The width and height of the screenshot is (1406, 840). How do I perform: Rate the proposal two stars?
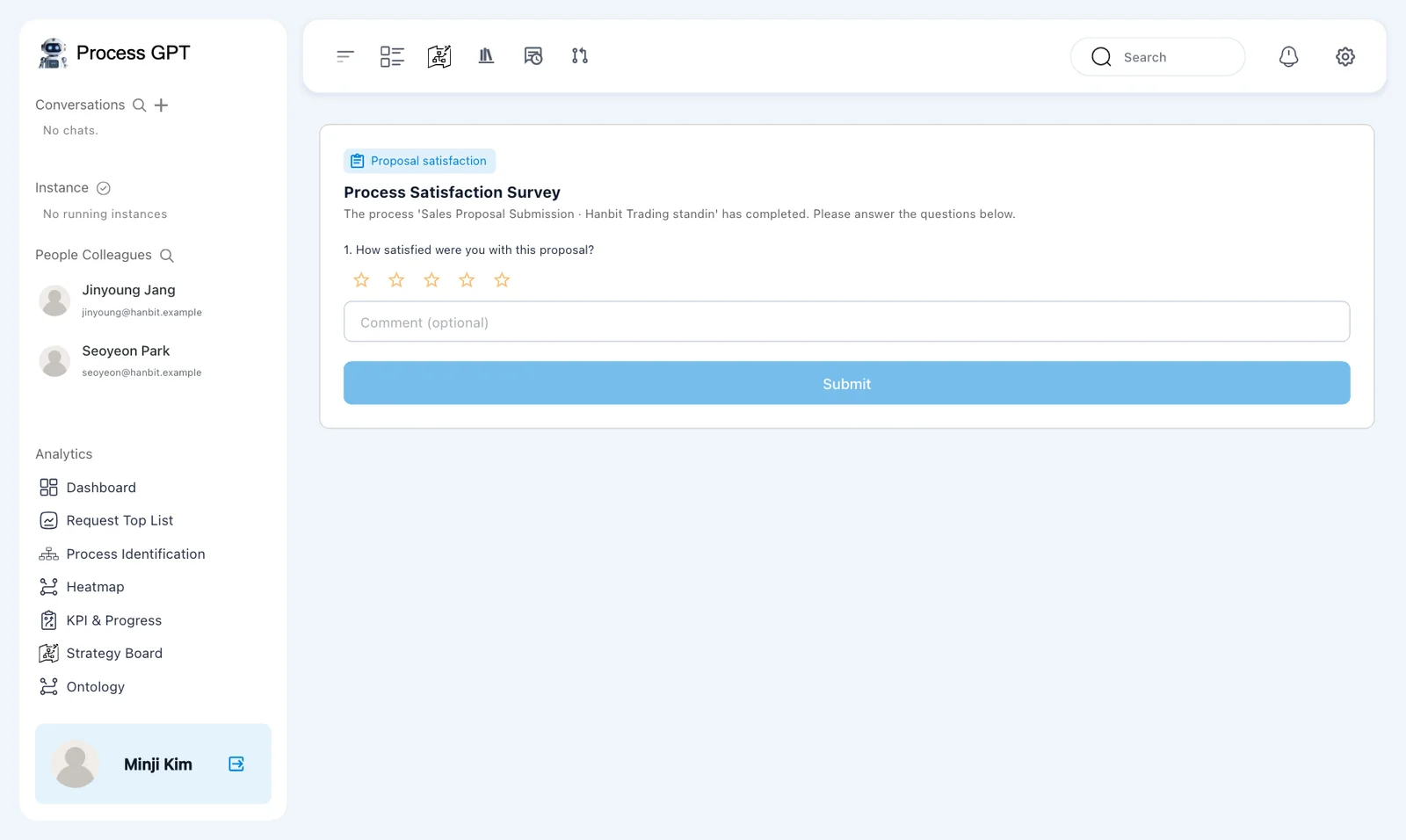(396, 280)
